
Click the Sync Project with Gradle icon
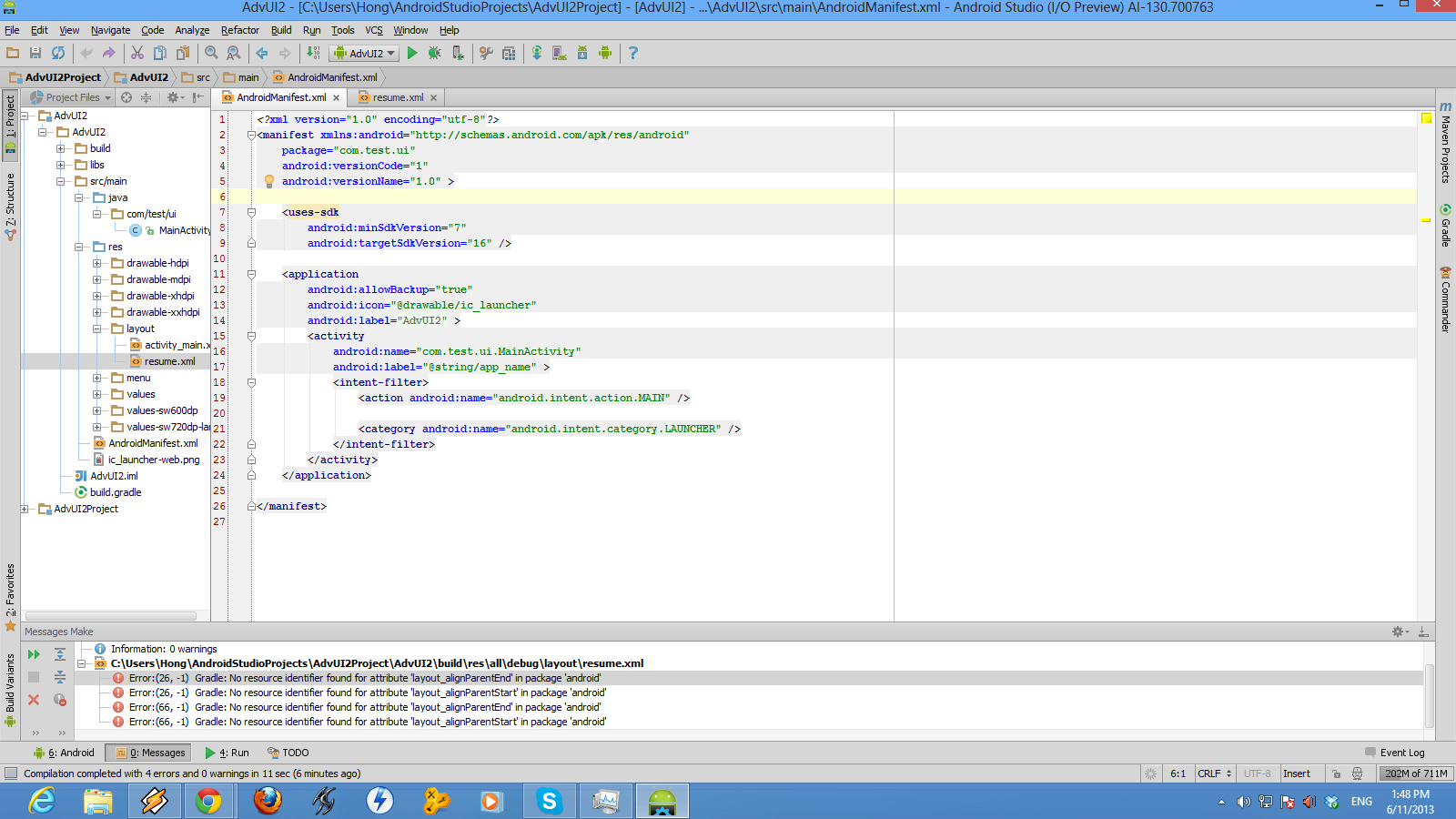pyautogui.click(x=537, y=54)
